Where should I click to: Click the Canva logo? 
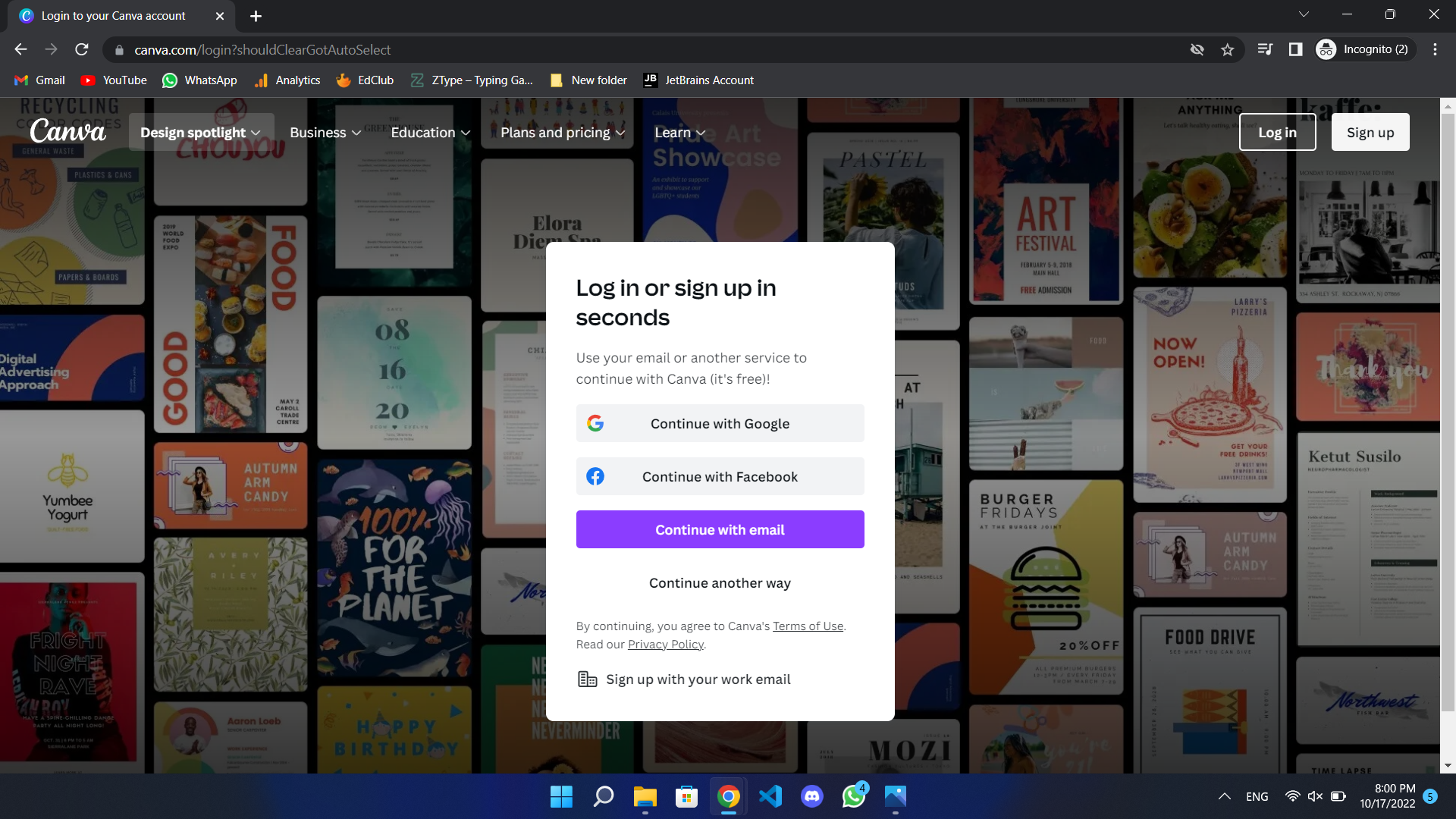(x=68, y=131)
